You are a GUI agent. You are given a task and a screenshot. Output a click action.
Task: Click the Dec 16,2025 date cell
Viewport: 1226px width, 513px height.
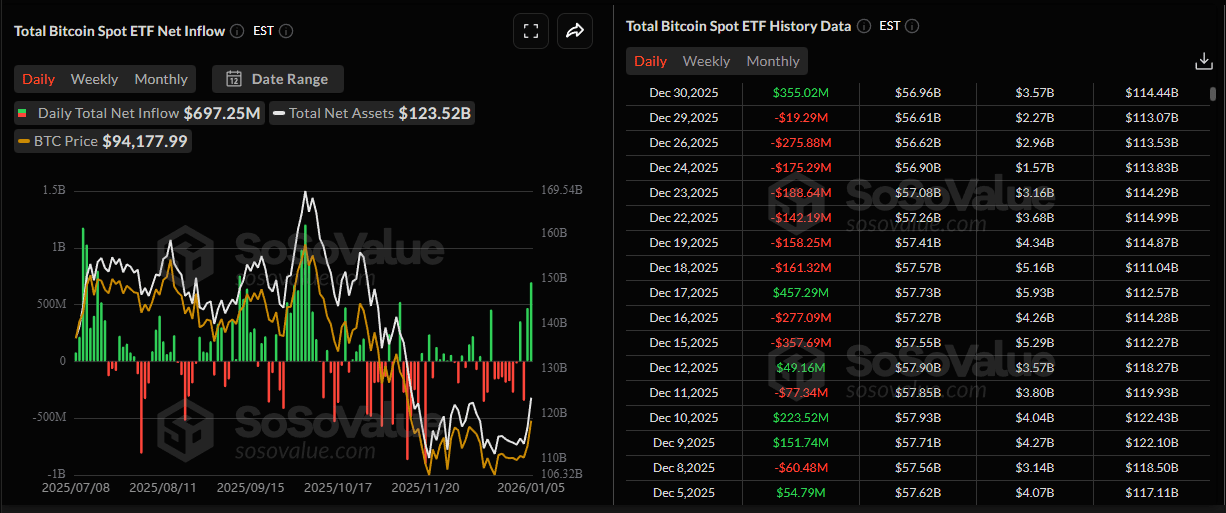tap(684, 318)
